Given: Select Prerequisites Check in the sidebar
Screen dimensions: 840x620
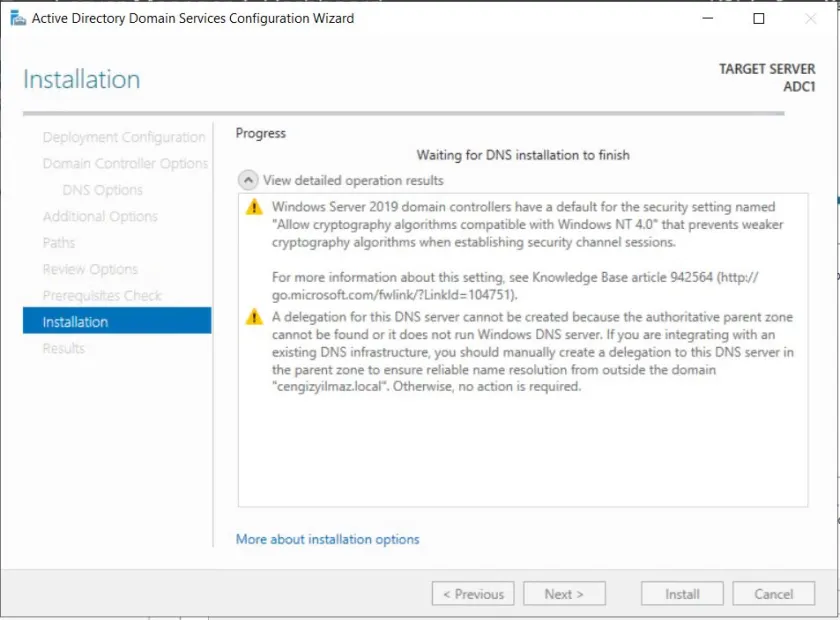Looking at the screenshot, I should click(102, 295).
